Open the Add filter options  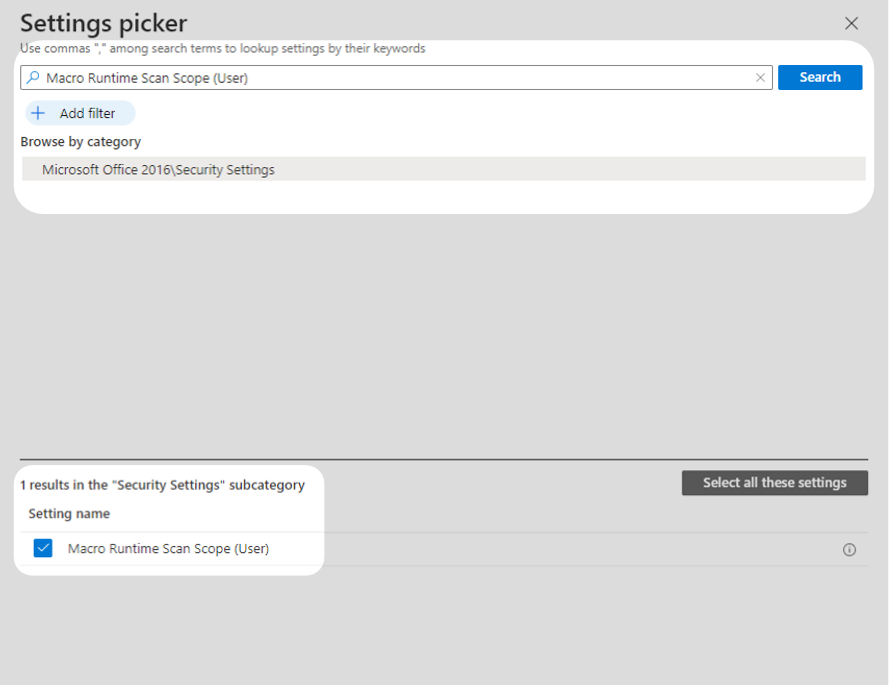pos(78,112)
